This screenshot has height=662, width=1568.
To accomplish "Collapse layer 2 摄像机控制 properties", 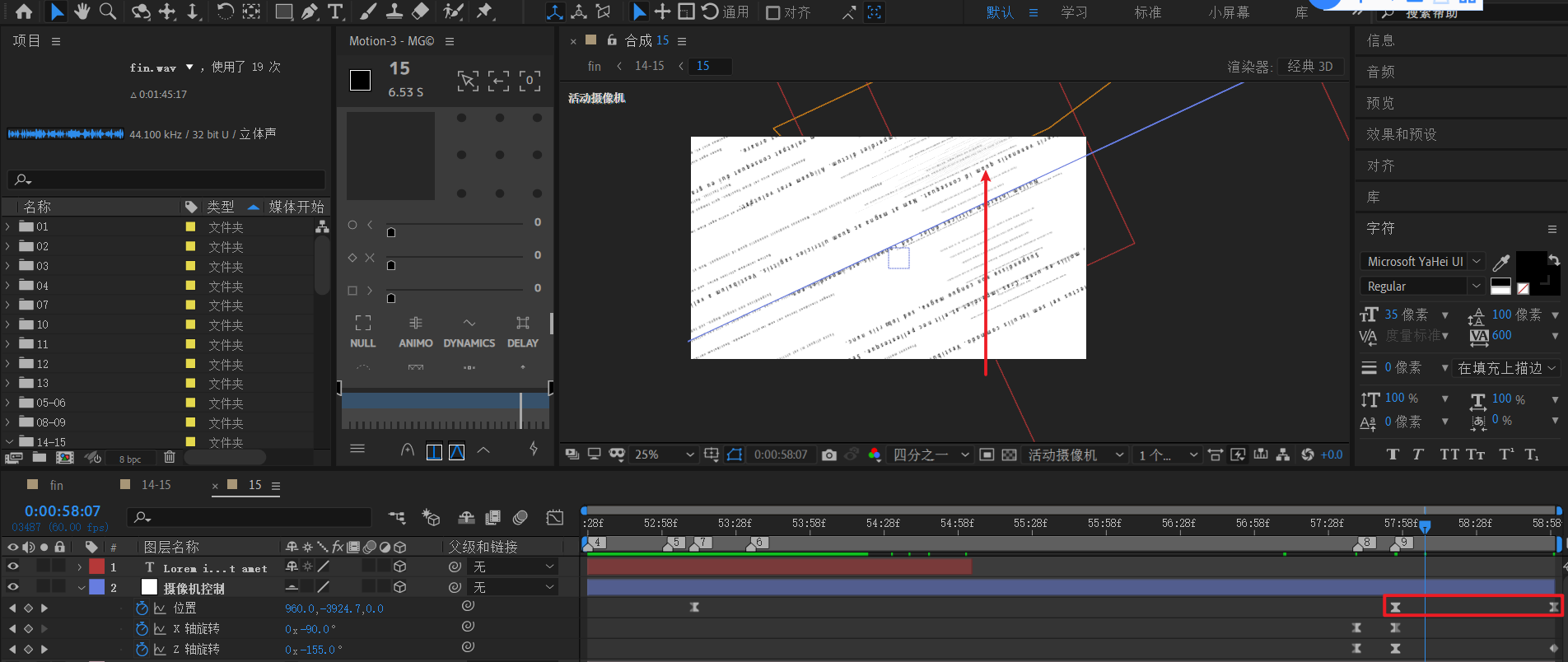I will 80,587.
